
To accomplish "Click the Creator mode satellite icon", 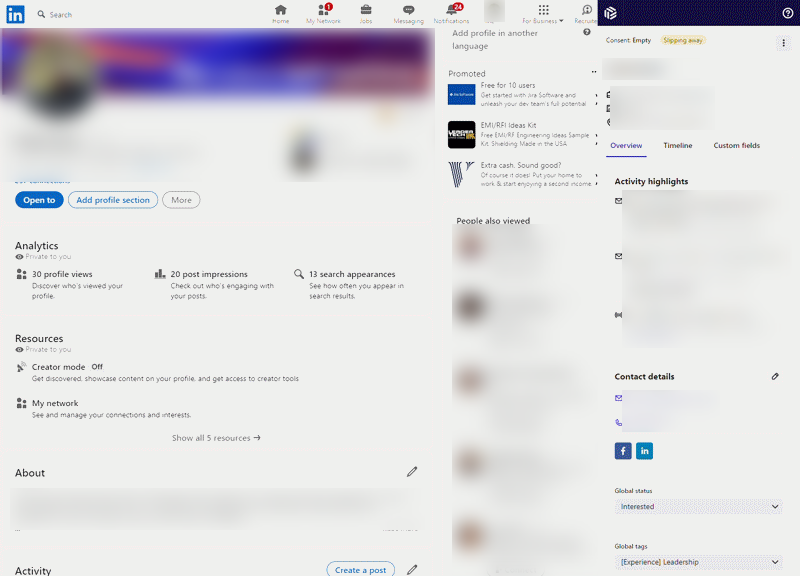I will pyautogui.click(x=21, y=367).
